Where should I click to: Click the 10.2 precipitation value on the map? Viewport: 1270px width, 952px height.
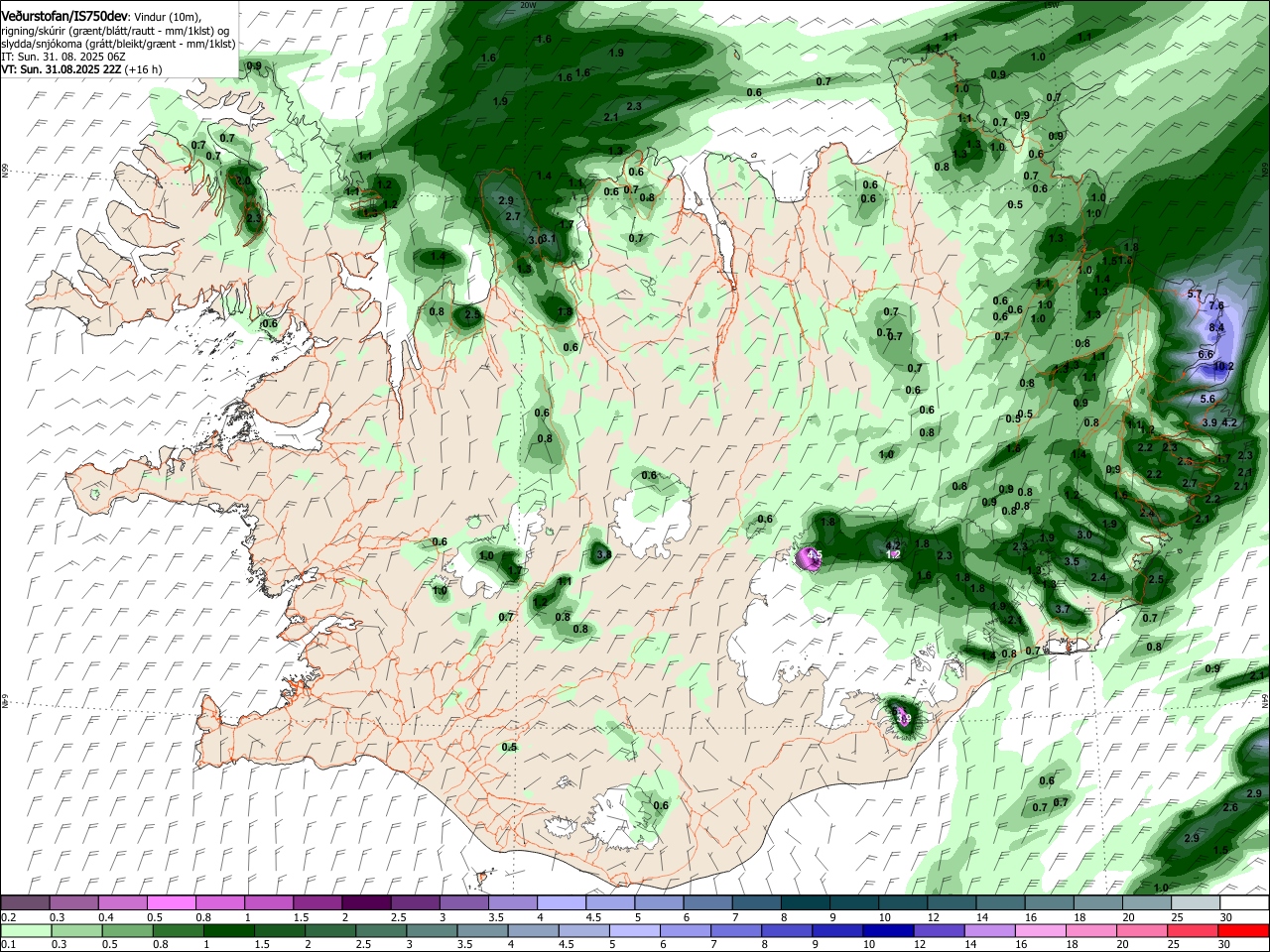(1223, 366)
